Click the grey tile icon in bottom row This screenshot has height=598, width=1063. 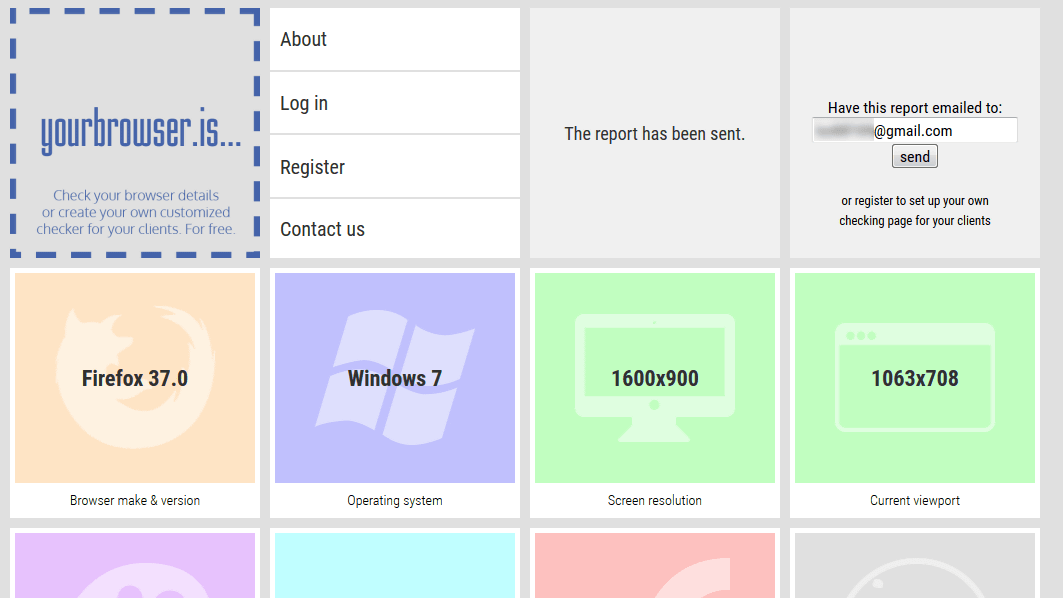(x=915, y=565)
